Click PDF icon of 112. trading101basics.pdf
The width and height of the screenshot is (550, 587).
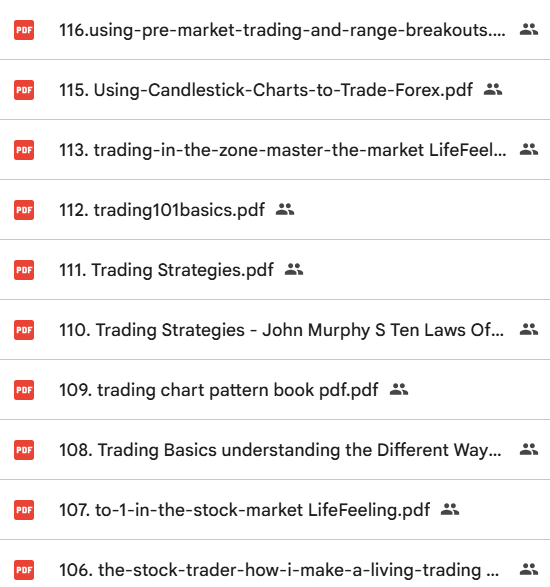coord(24,210)
